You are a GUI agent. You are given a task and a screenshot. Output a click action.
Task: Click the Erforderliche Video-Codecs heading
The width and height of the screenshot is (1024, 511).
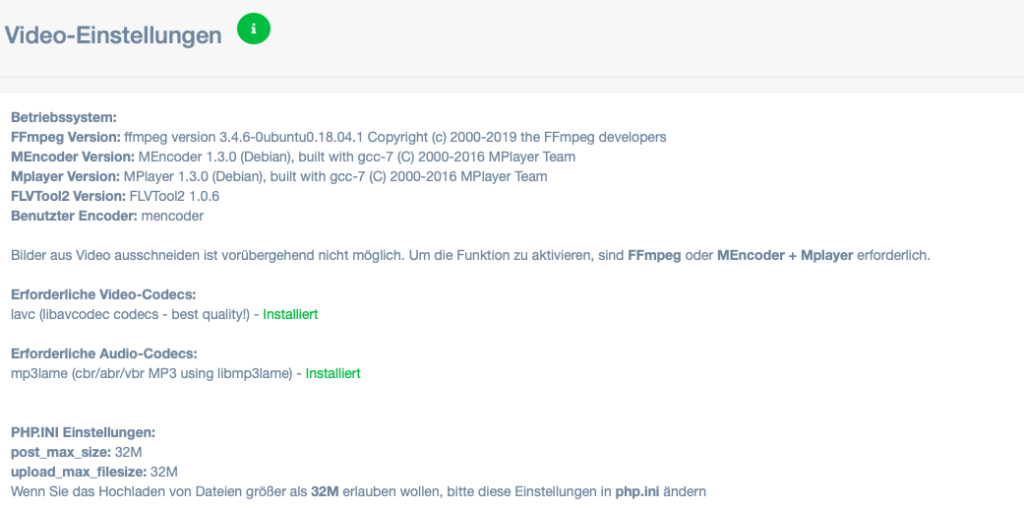104,294
